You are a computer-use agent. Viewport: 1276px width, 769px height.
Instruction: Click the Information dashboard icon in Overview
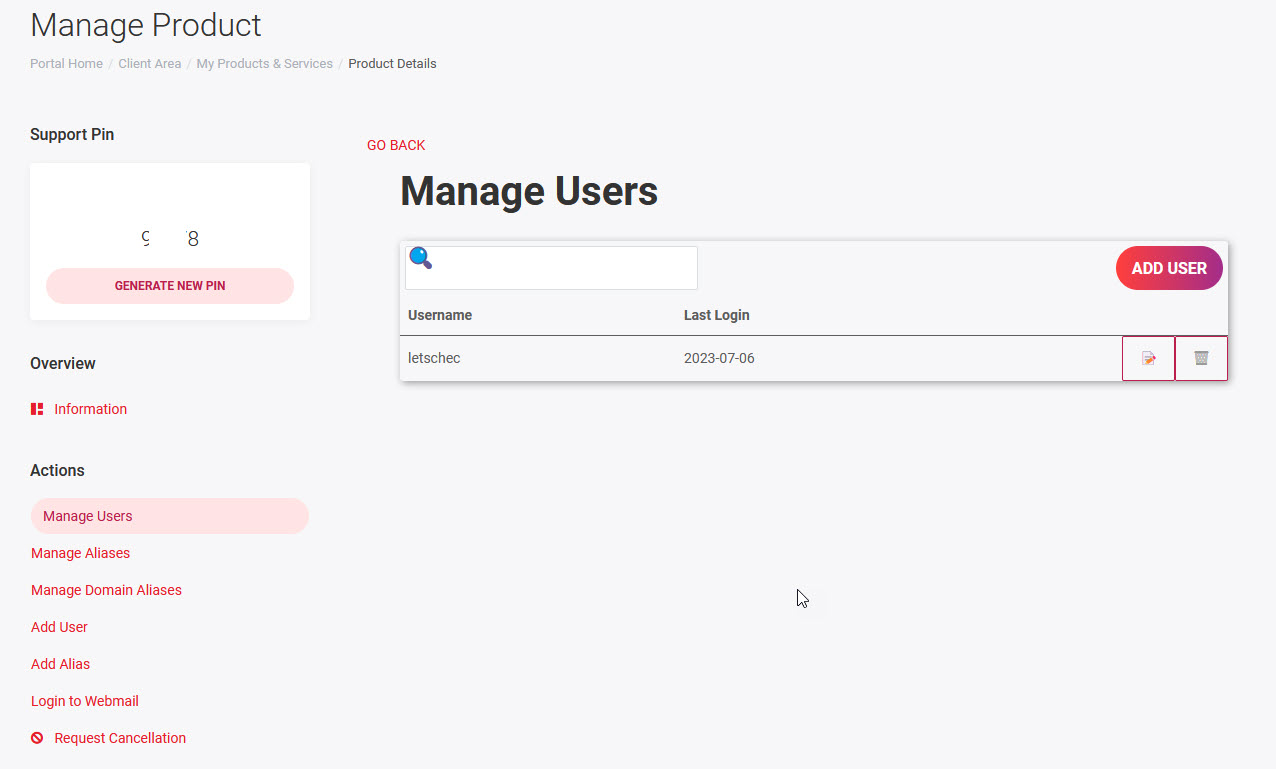click(37, 409)
